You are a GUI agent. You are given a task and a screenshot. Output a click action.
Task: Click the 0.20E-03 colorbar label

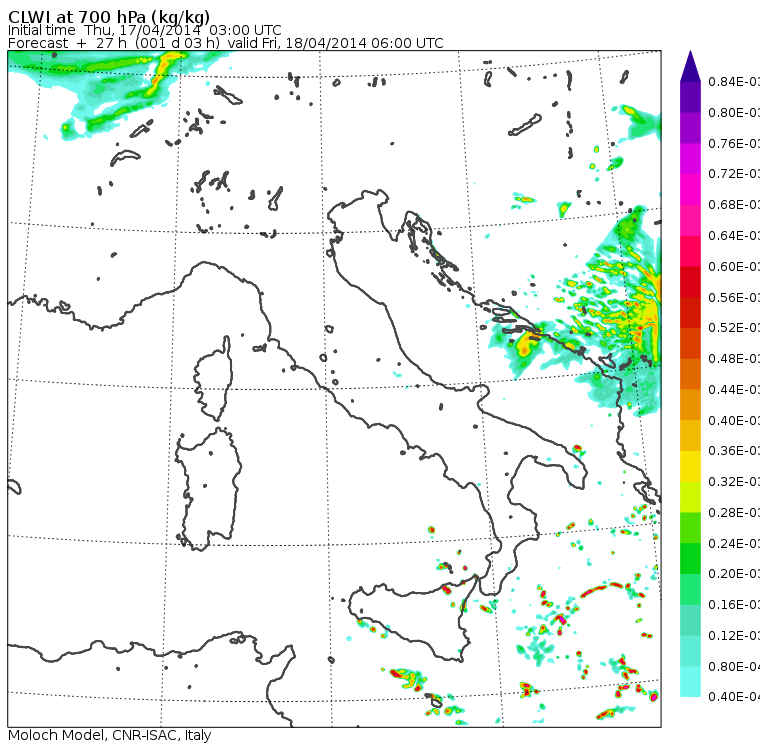click(x=734, y=574)
